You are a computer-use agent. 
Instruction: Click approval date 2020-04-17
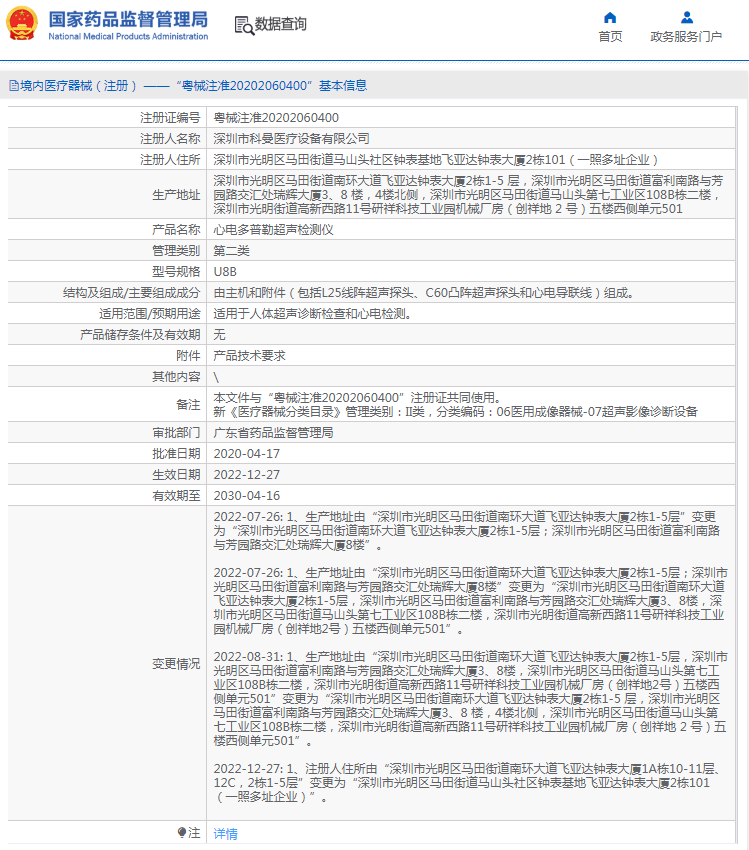pos(247,454)
